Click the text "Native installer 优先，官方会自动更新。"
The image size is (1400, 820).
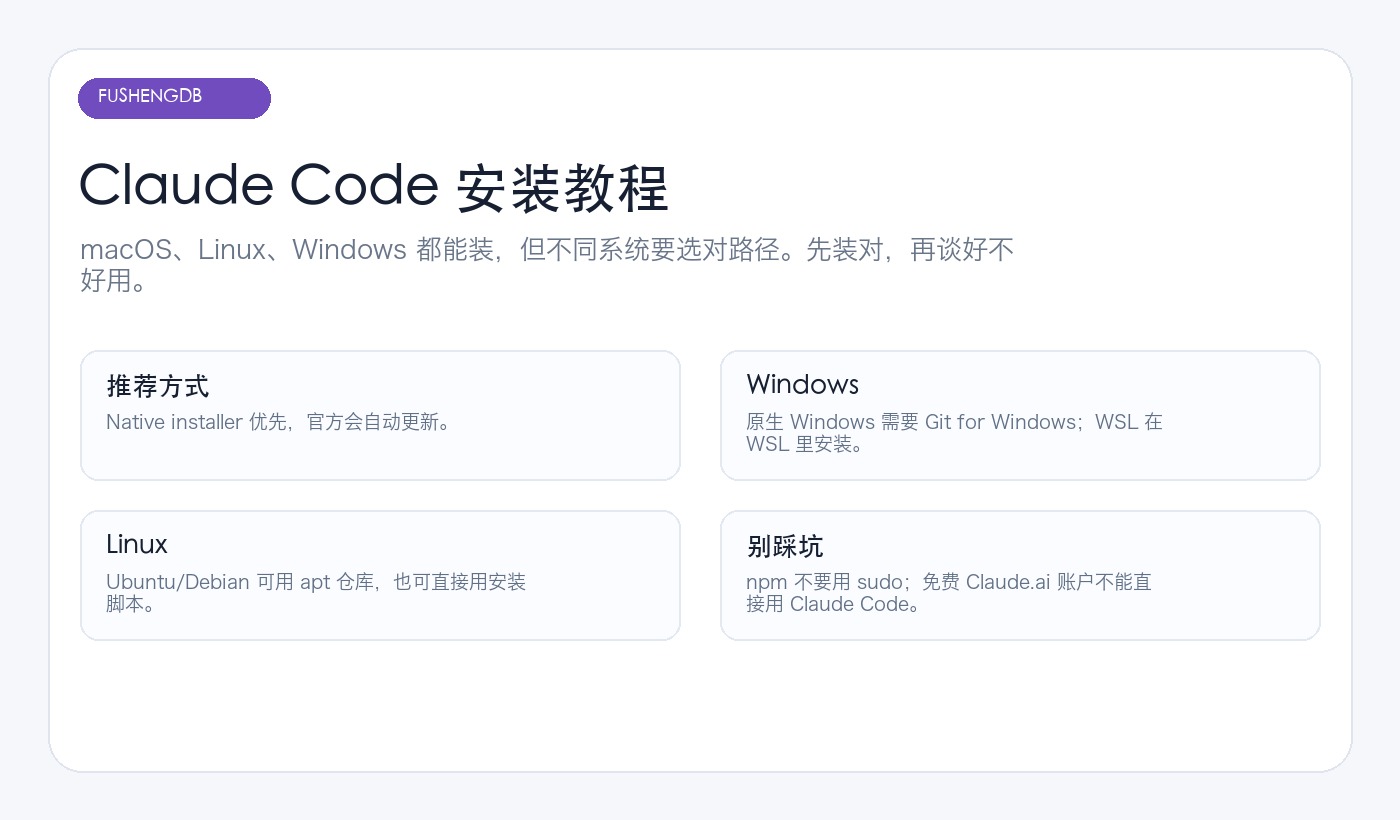point(282,422)
